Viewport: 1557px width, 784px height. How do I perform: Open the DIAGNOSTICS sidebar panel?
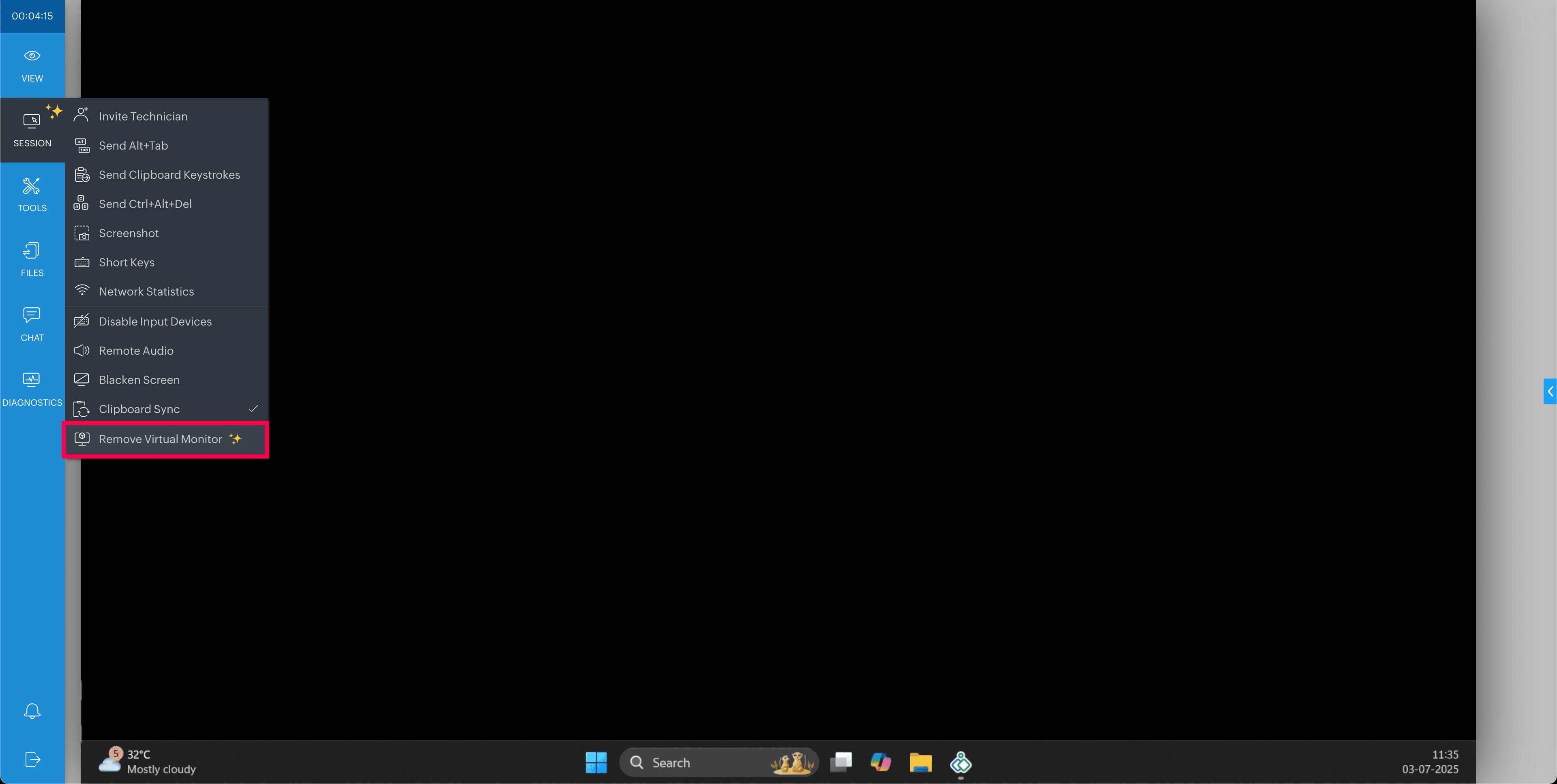click(32, 389)
